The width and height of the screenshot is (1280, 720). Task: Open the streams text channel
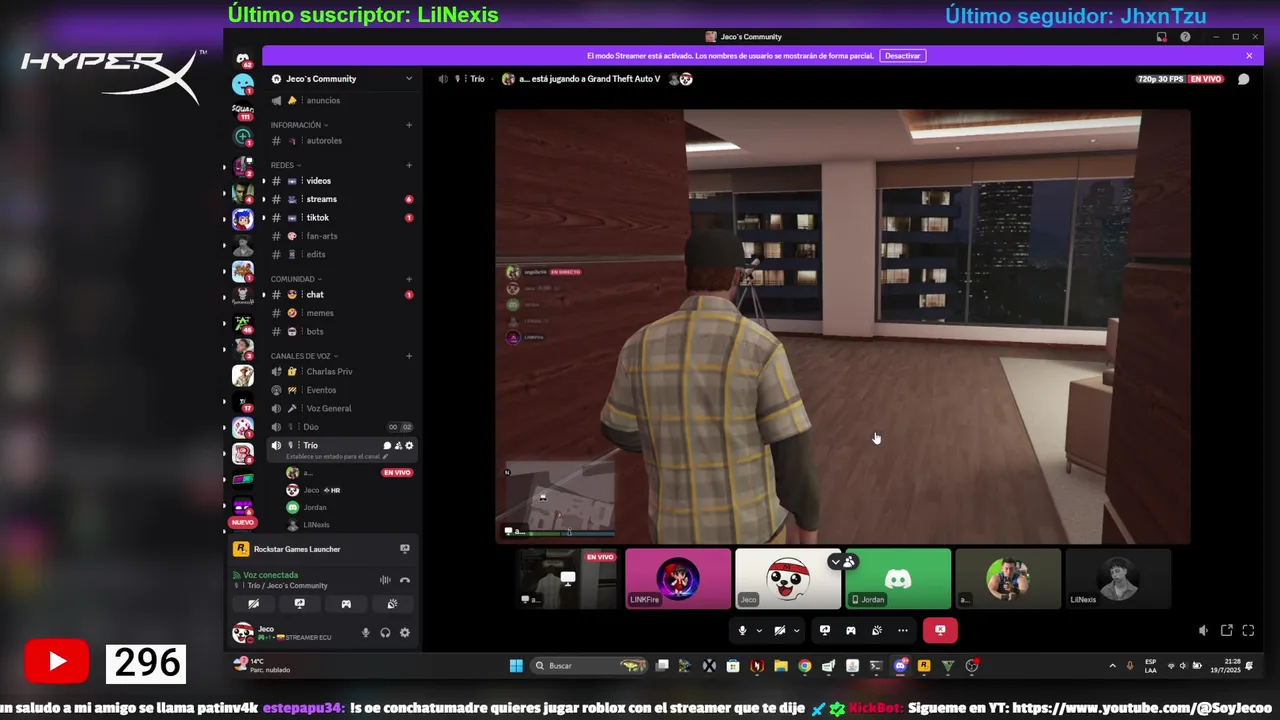pyautogui.click(x=341, y=199)
